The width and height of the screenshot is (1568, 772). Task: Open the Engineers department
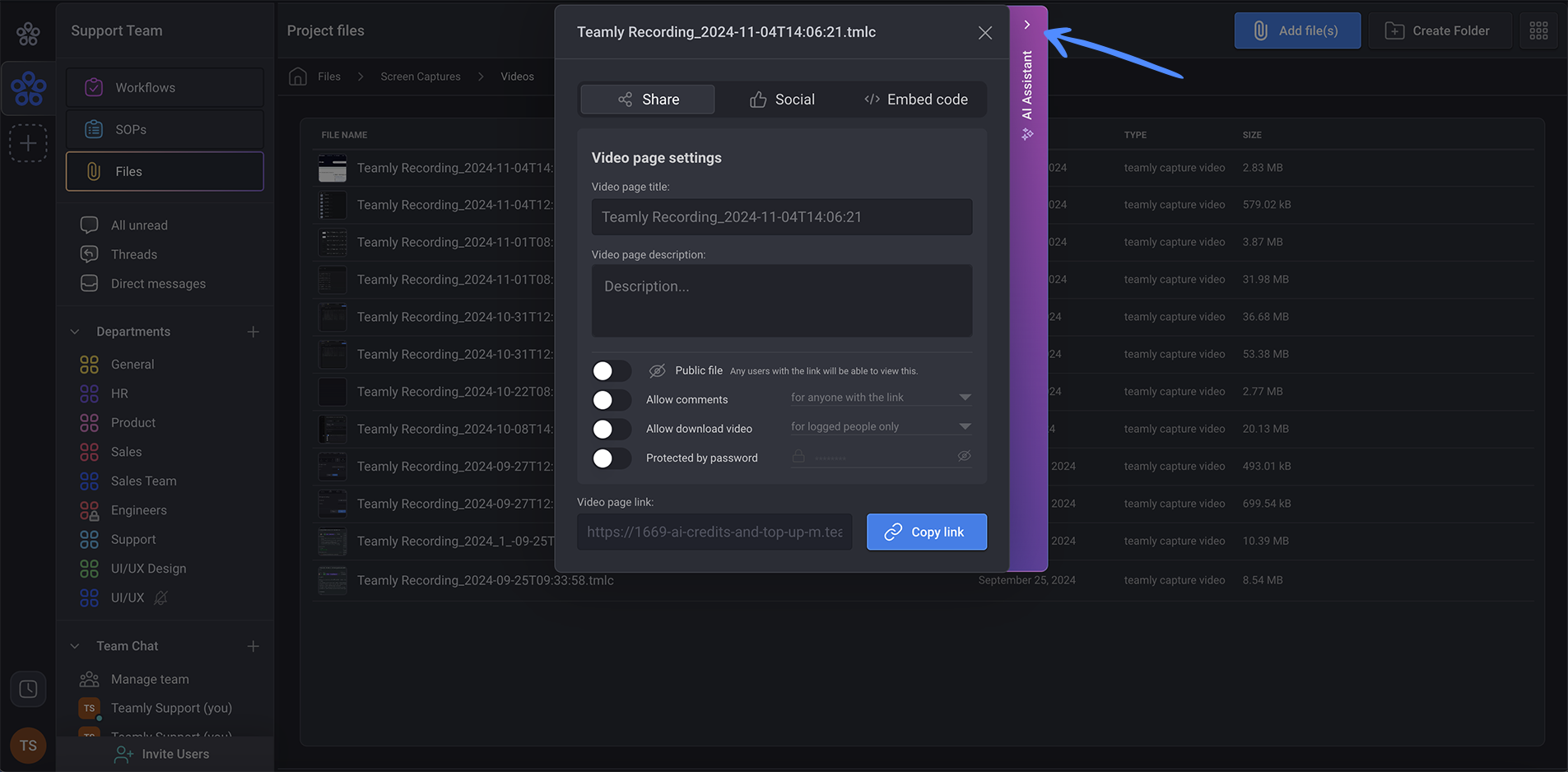click(x=138, y=510)
